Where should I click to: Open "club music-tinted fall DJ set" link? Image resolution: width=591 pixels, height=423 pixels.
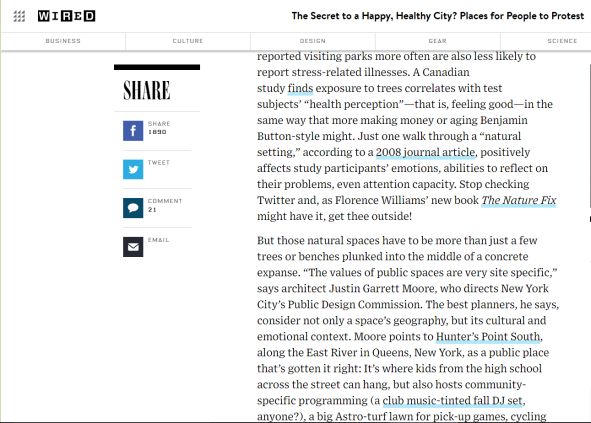tap(453, 401)
